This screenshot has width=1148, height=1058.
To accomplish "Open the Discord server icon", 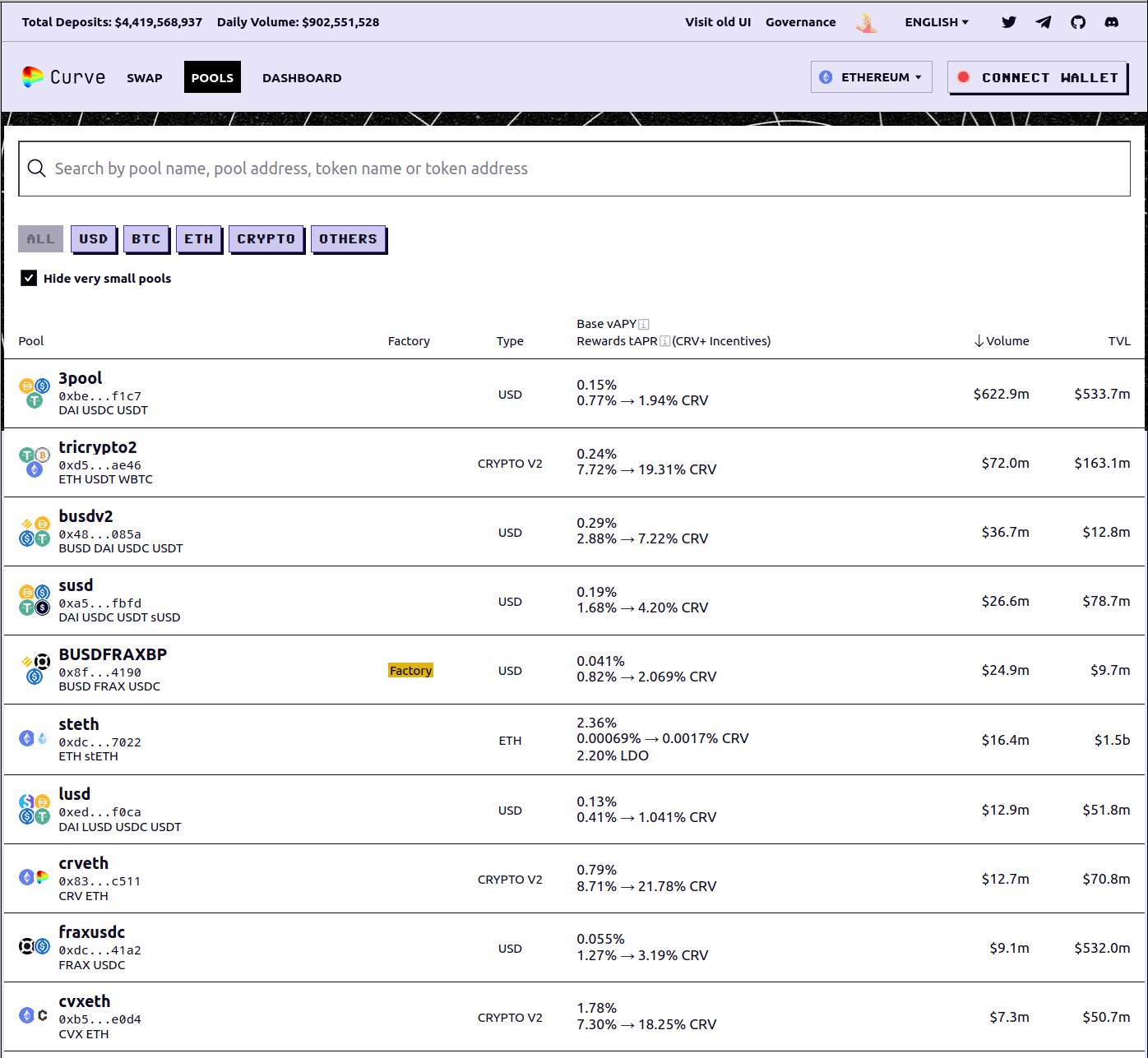I will point(1112,22).
